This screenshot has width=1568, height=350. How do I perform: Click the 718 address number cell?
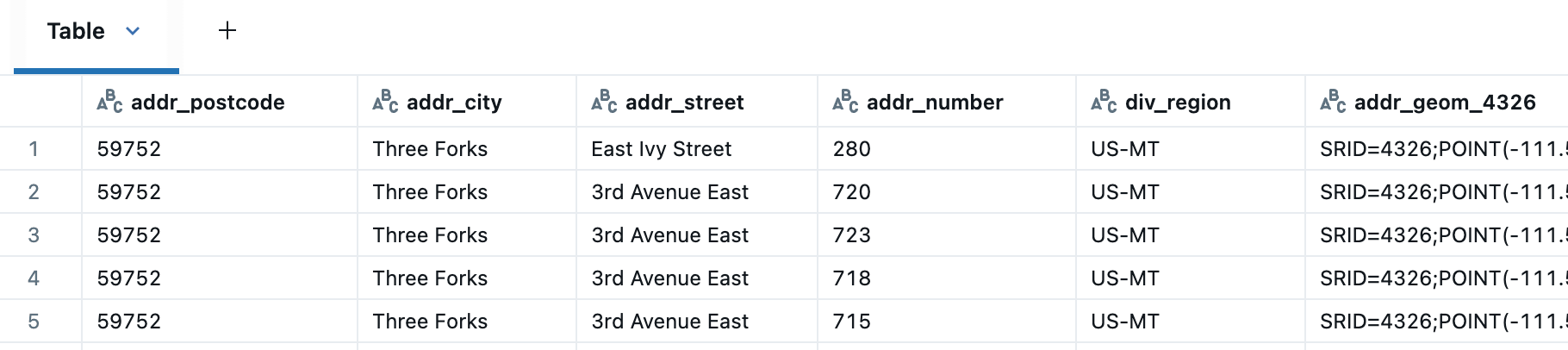point(852,278)
